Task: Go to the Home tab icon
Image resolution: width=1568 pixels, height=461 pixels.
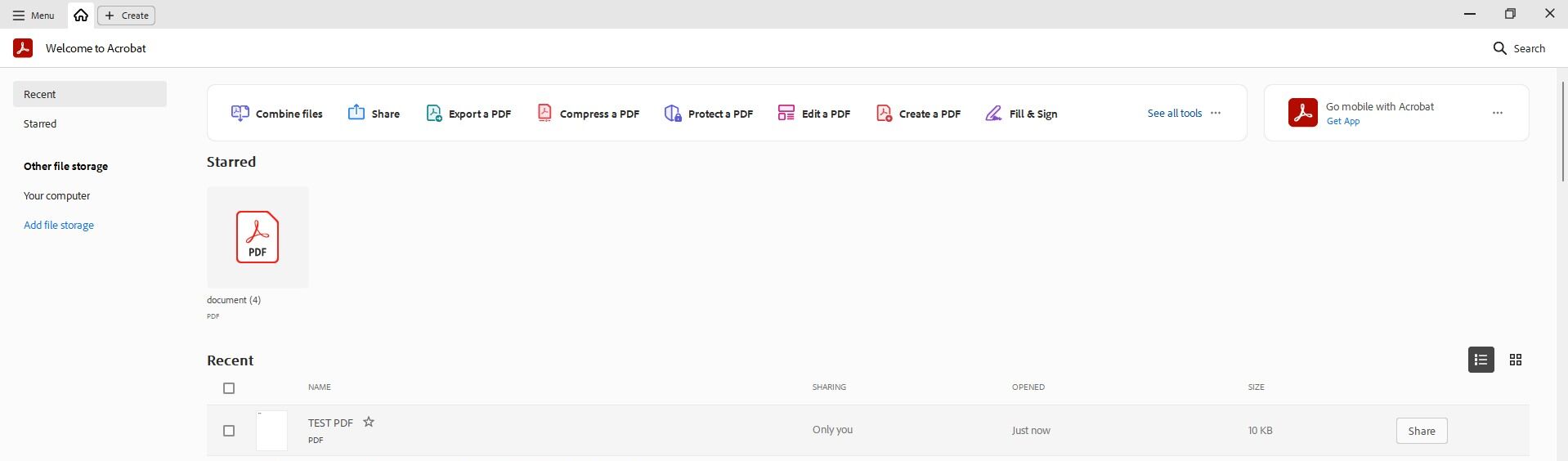Action: pyautogui.click(x=81, y=16)
